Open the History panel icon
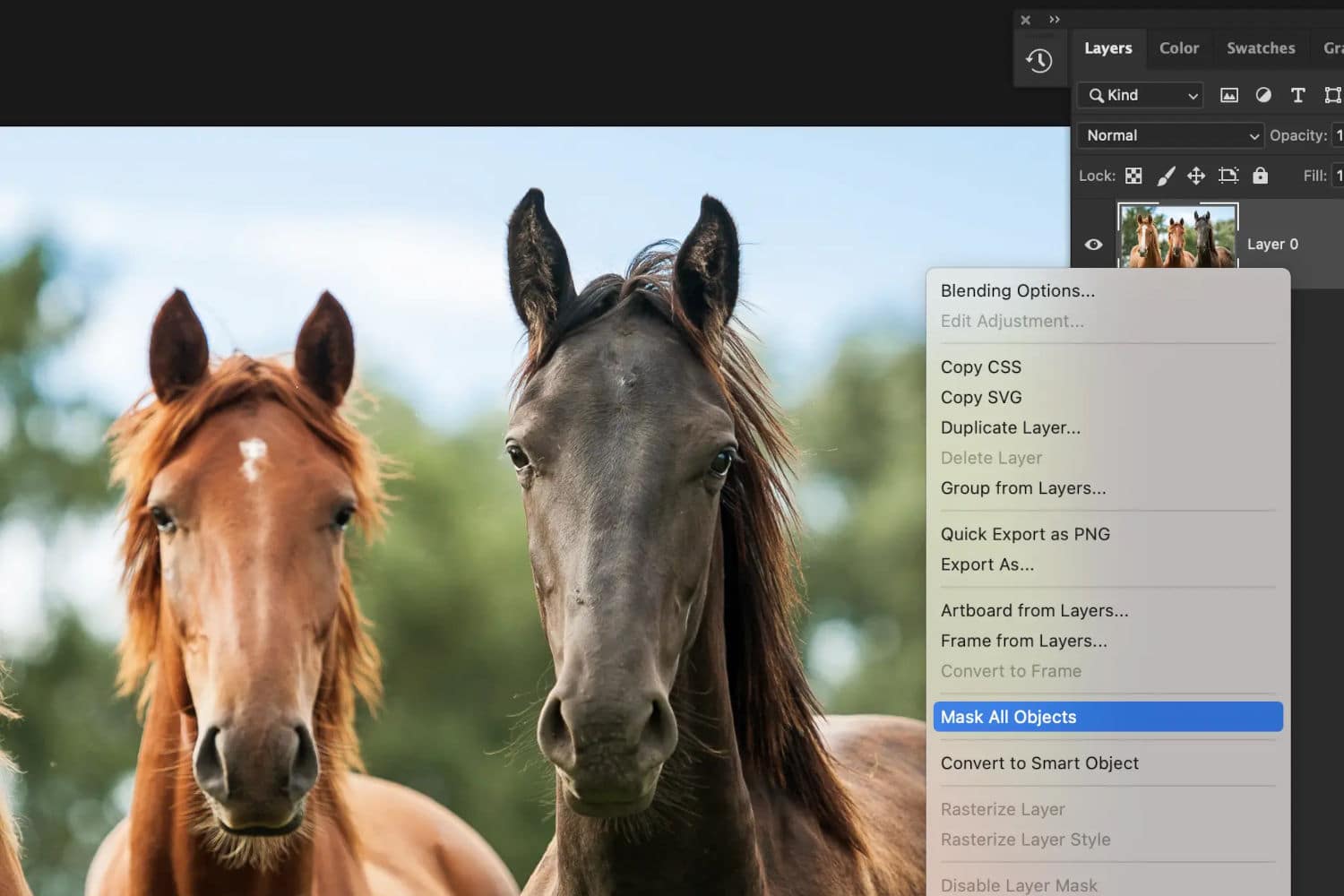 (1039, 61)
